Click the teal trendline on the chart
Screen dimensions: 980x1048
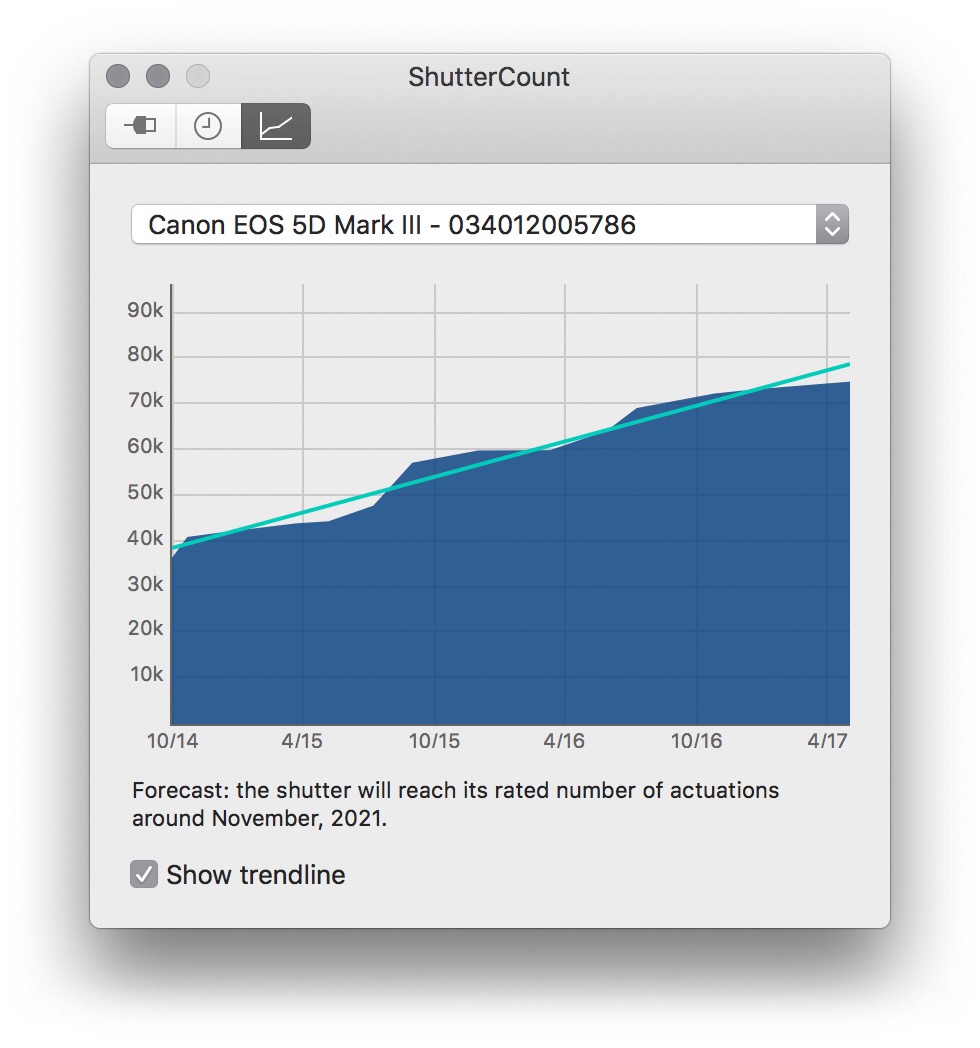coord(511,456)
